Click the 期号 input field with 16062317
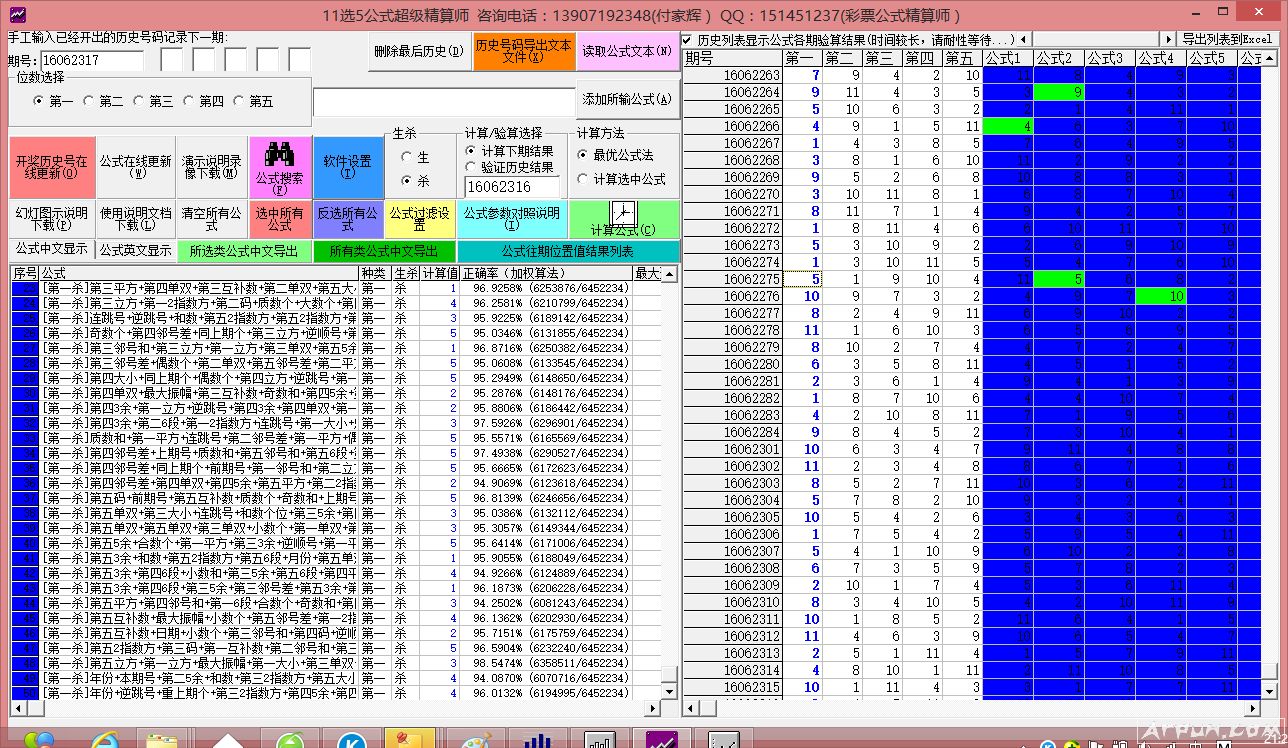The height and width of the screenshot is (748, 1288). (x=92, y=60)
